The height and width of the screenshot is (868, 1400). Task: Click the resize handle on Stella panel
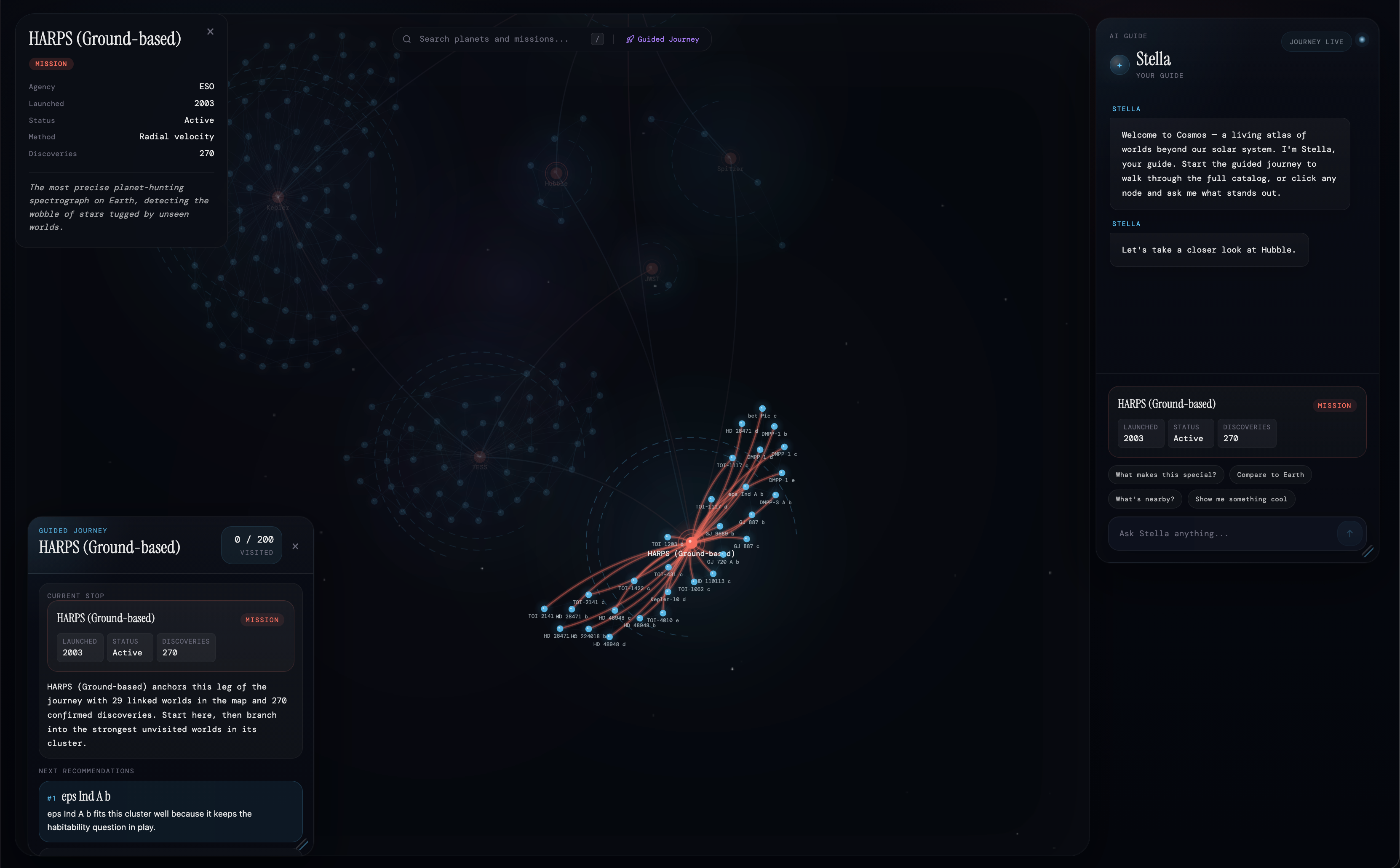[x=1367, y=551]
